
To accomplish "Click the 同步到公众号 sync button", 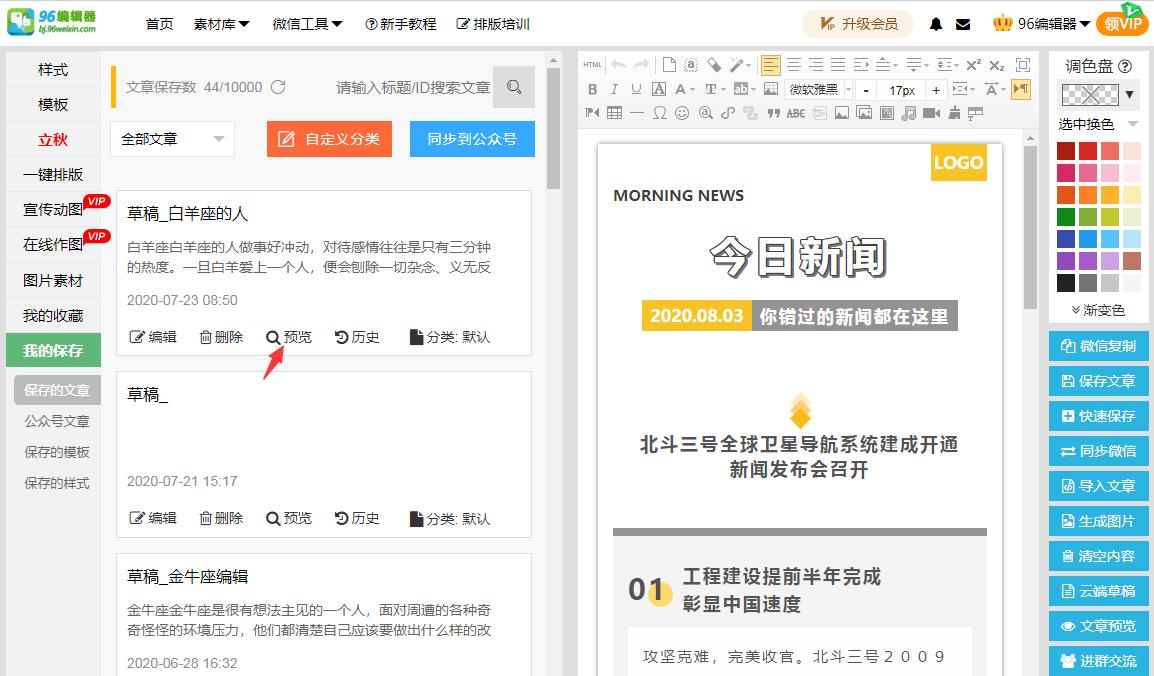I will [x=471, y=139].
